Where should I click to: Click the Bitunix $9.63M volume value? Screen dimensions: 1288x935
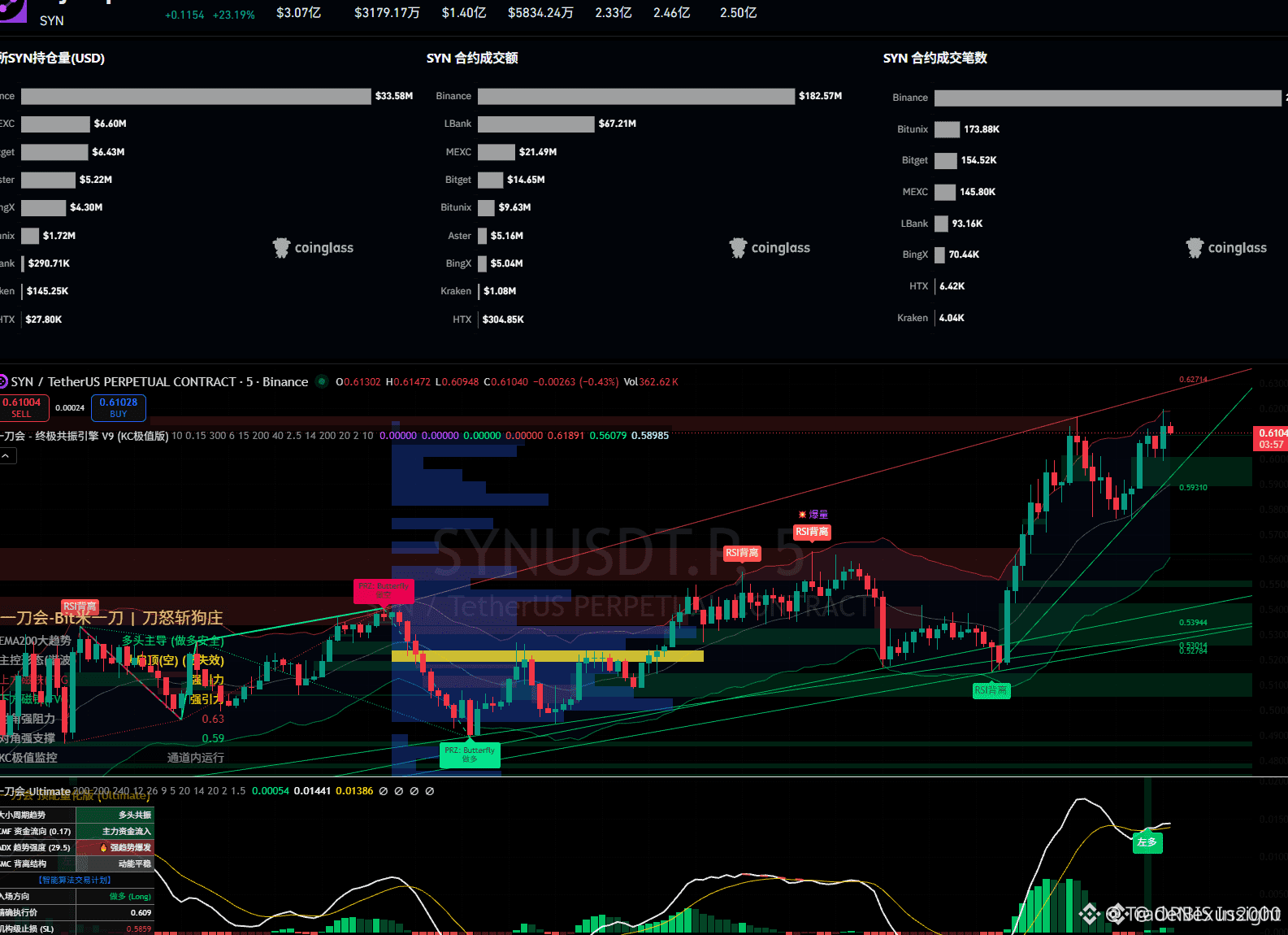pyautogui.click(x=515, y=207)
